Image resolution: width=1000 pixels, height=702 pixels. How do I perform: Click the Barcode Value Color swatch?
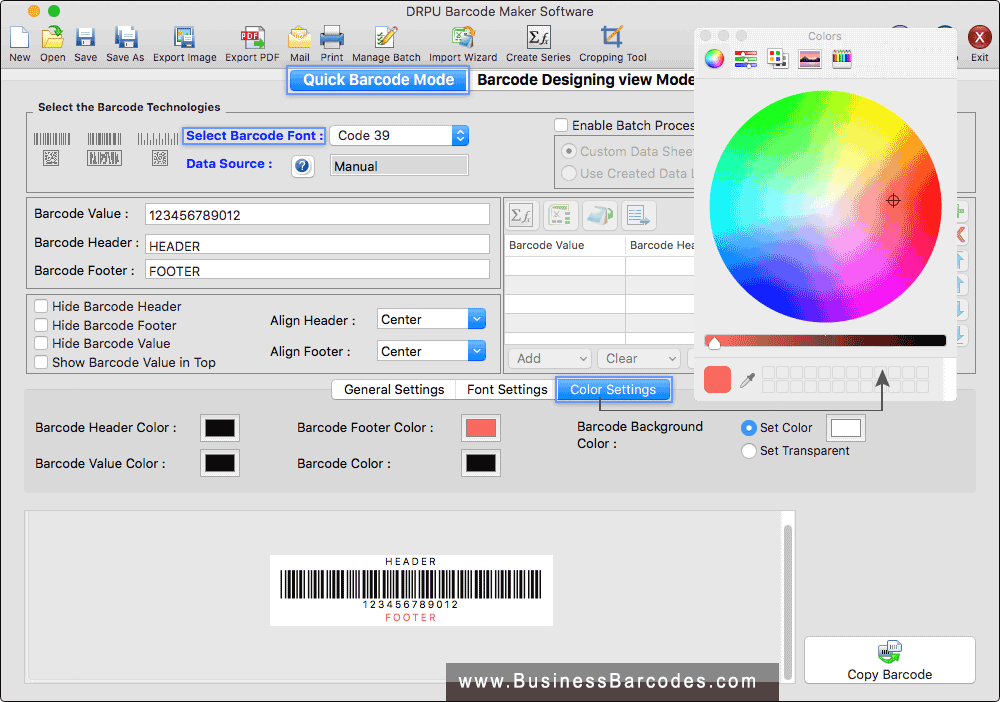point(220,464)
